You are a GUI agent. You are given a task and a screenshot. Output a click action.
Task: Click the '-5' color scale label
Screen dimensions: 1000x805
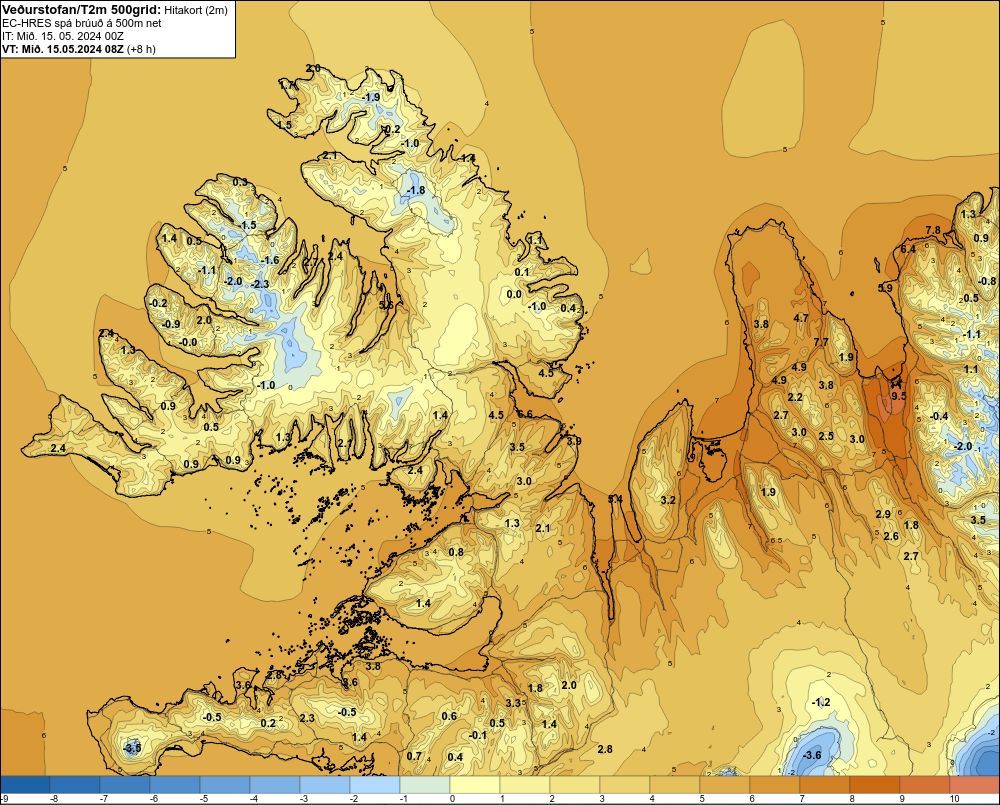pyautogui.click(x=204, y=799)
